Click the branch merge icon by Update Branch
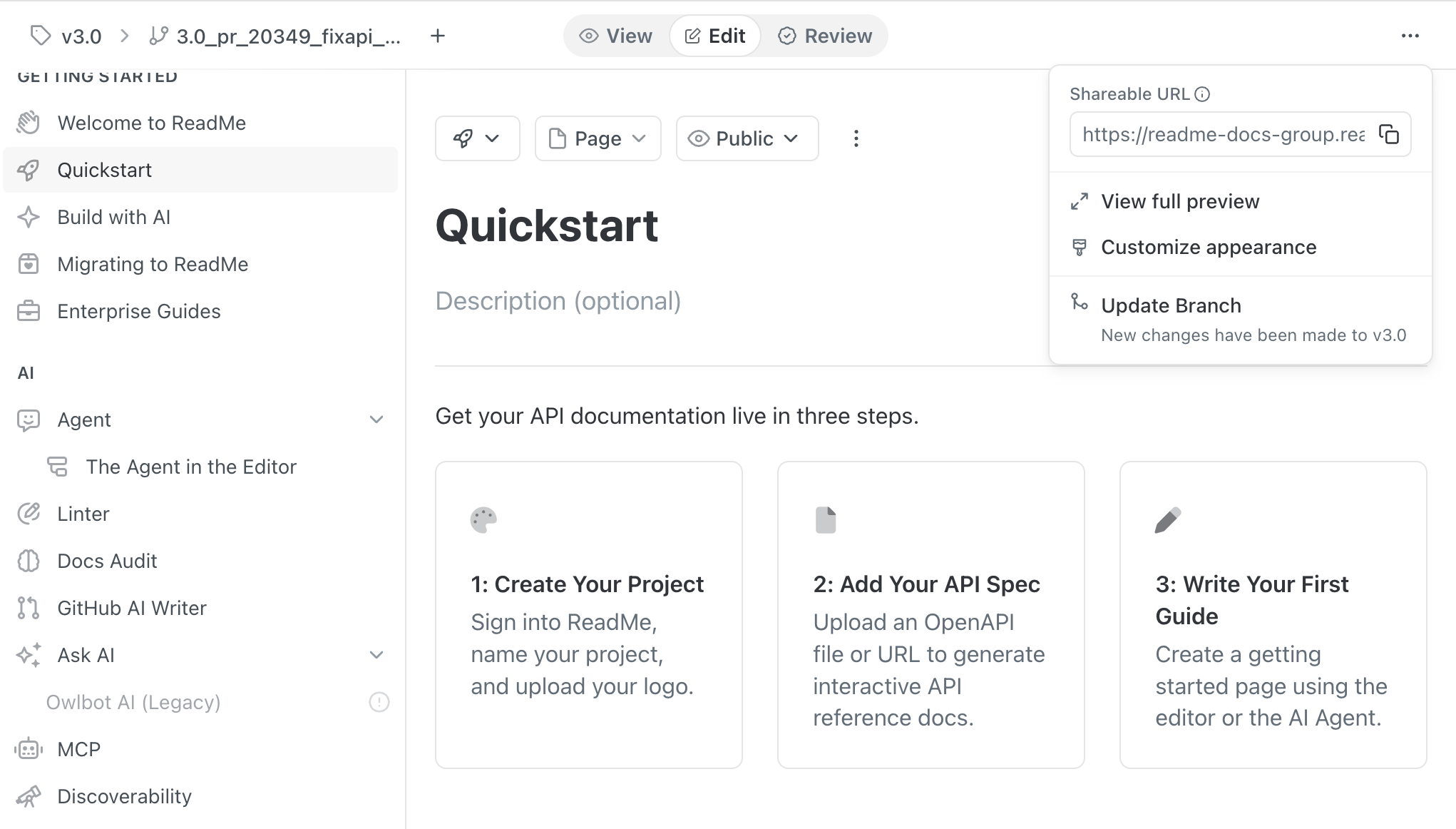This screenshot has height=829, width=1456. pyautogui.click(x=1080, y=302)
